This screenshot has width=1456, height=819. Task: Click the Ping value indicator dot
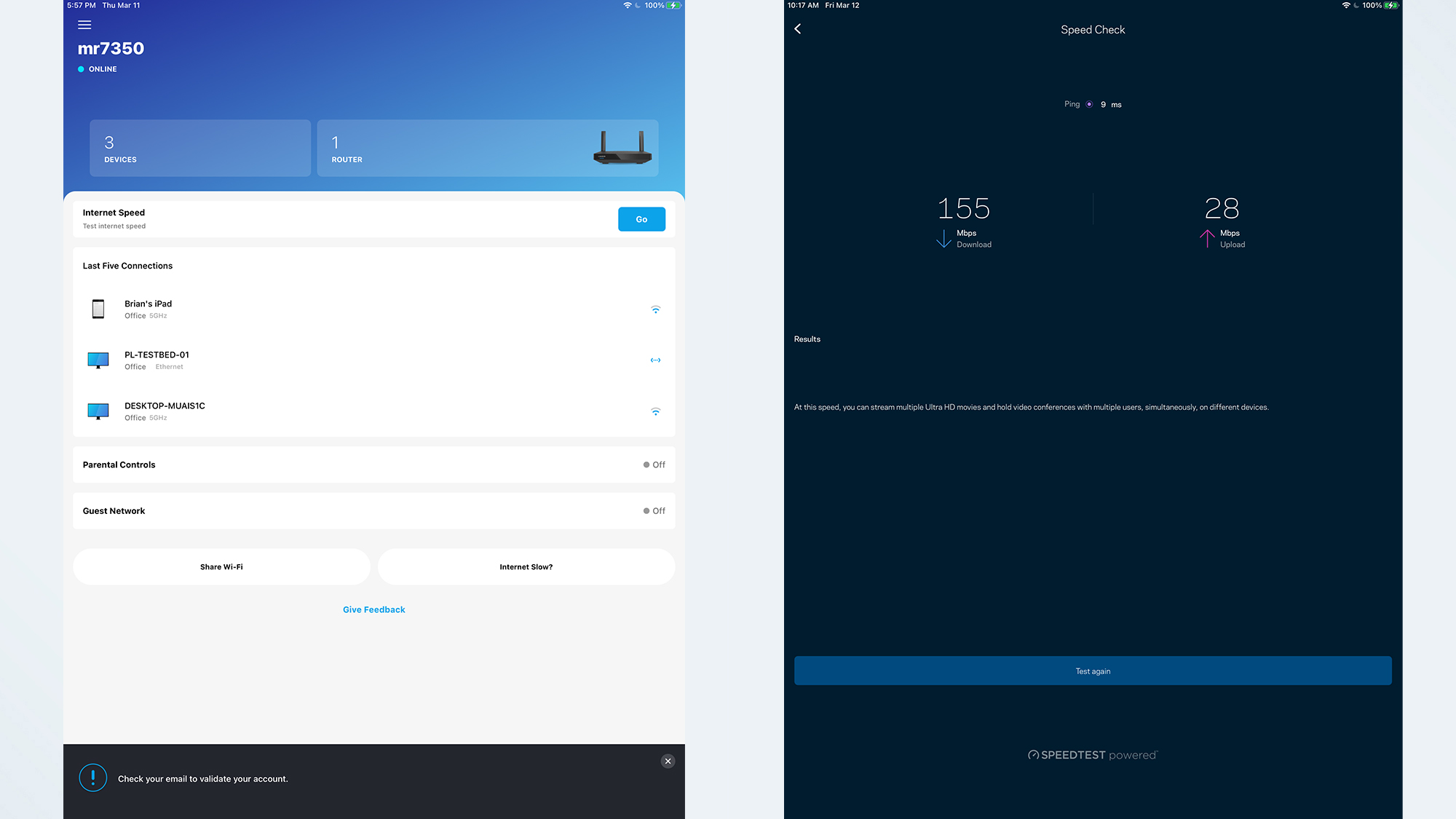point(1089,104)
